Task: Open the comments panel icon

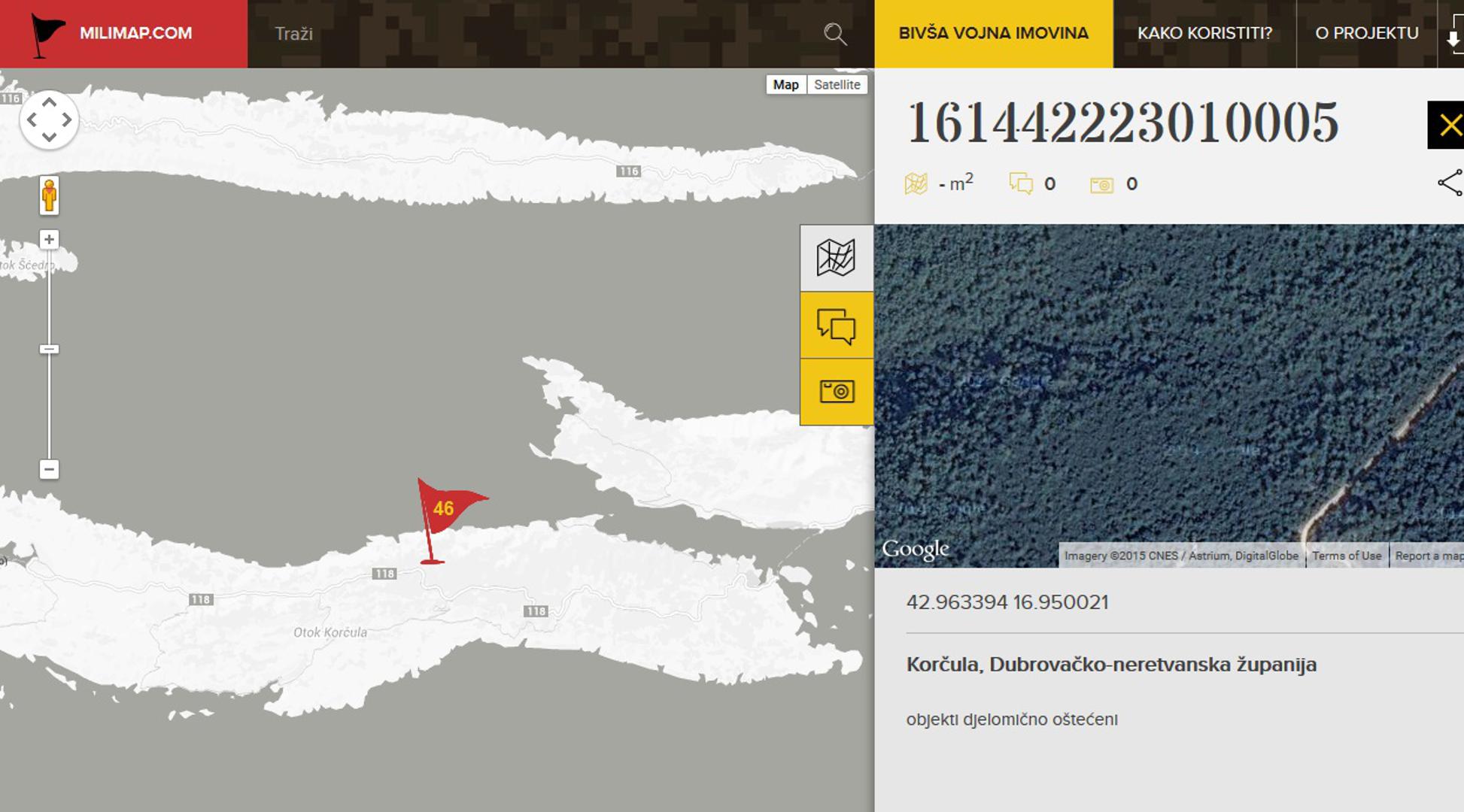Action: pos(836,326)
